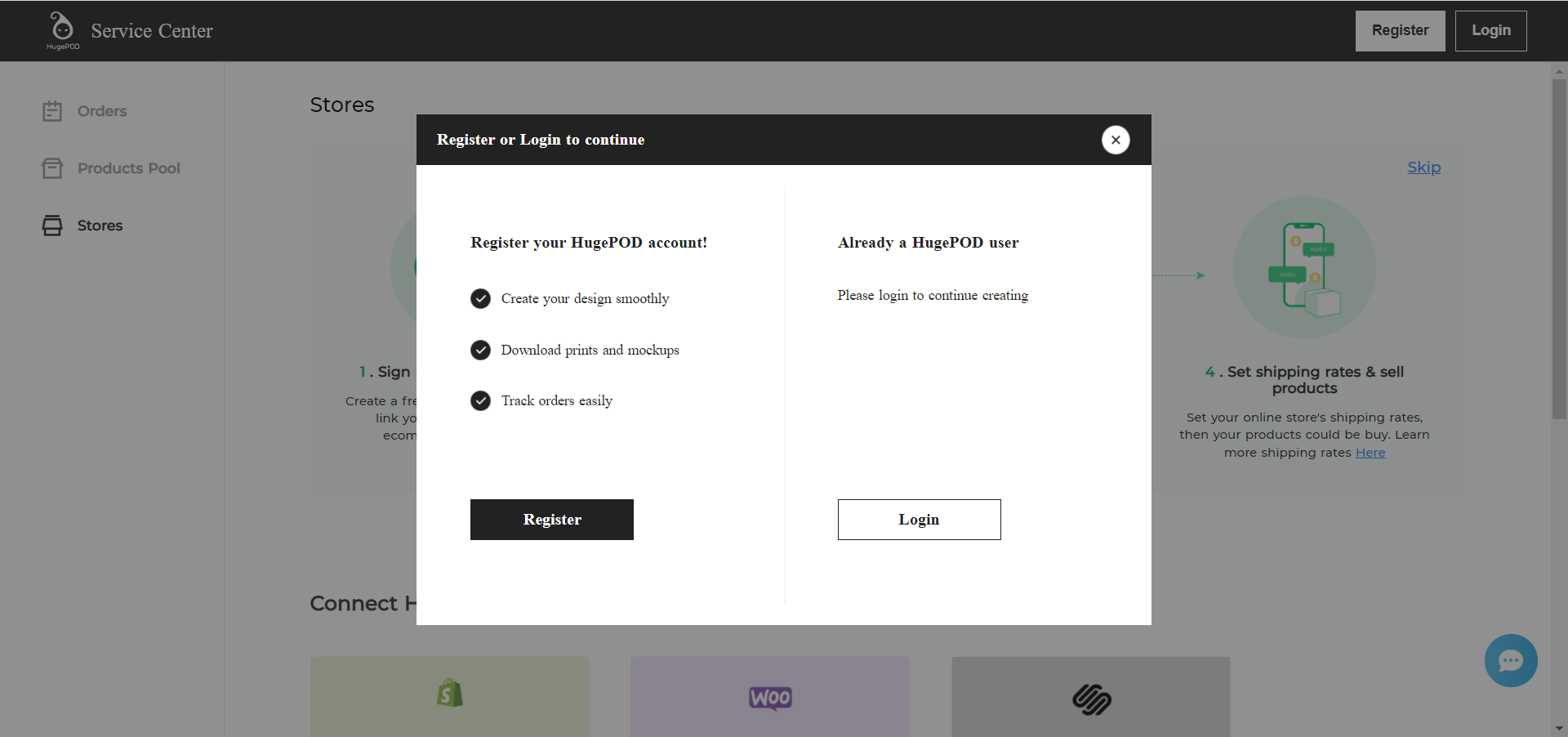Select the Shopify store card
The width and height of the screenshot is (1568, 737).
[x=450, y=696]
